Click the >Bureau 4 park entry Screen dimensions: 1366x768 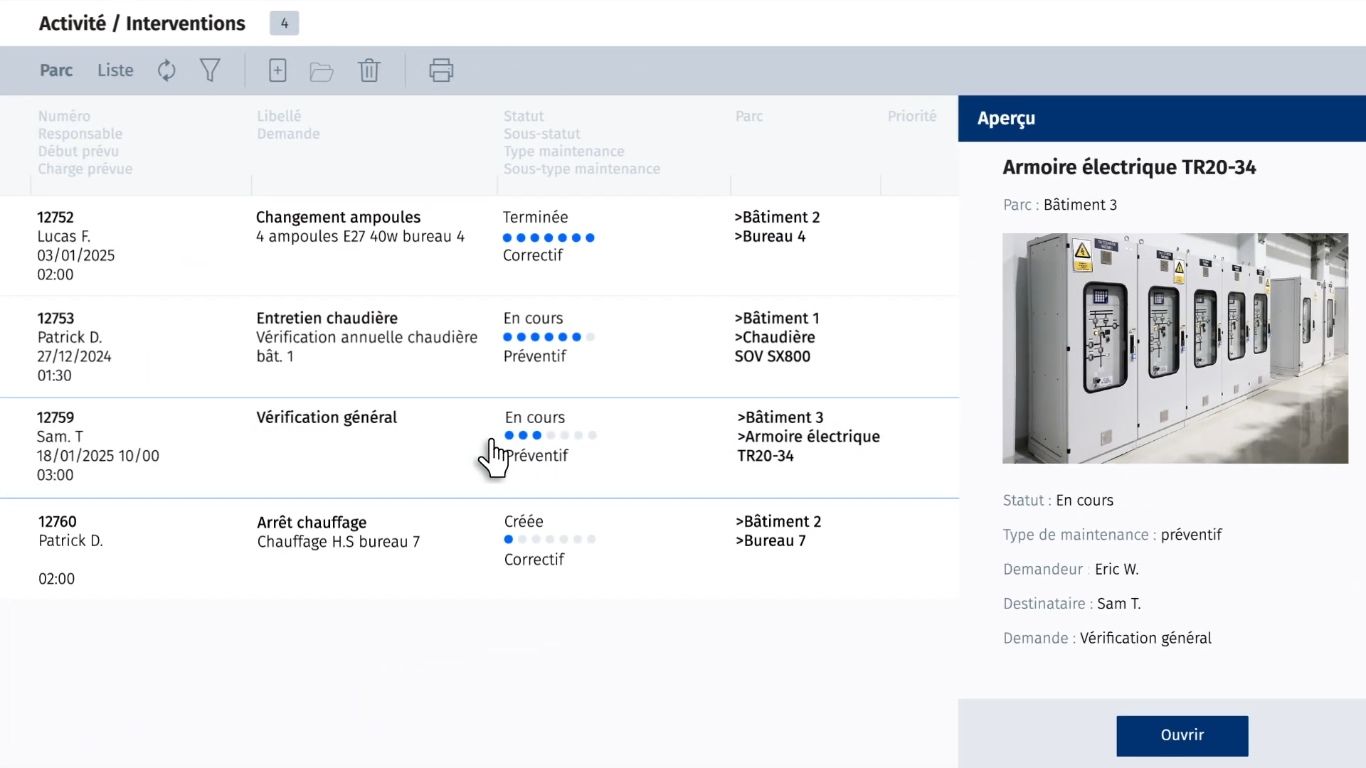(x=770, y=236)
